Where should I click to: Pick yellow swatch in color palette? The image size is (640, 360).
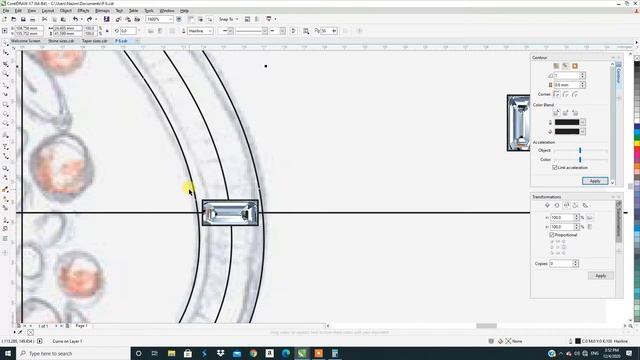(637, 143)
